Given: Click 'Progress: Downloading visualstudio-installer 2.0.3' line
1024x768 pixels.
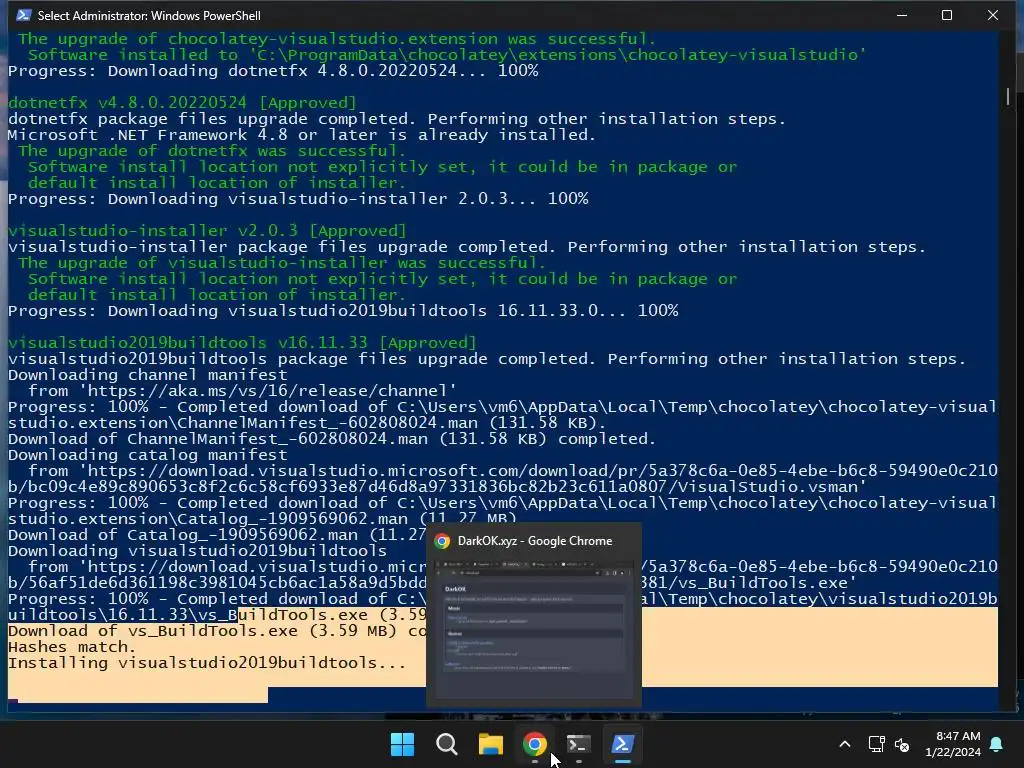Looking at the screenshot, I should [x=298, y=199].
